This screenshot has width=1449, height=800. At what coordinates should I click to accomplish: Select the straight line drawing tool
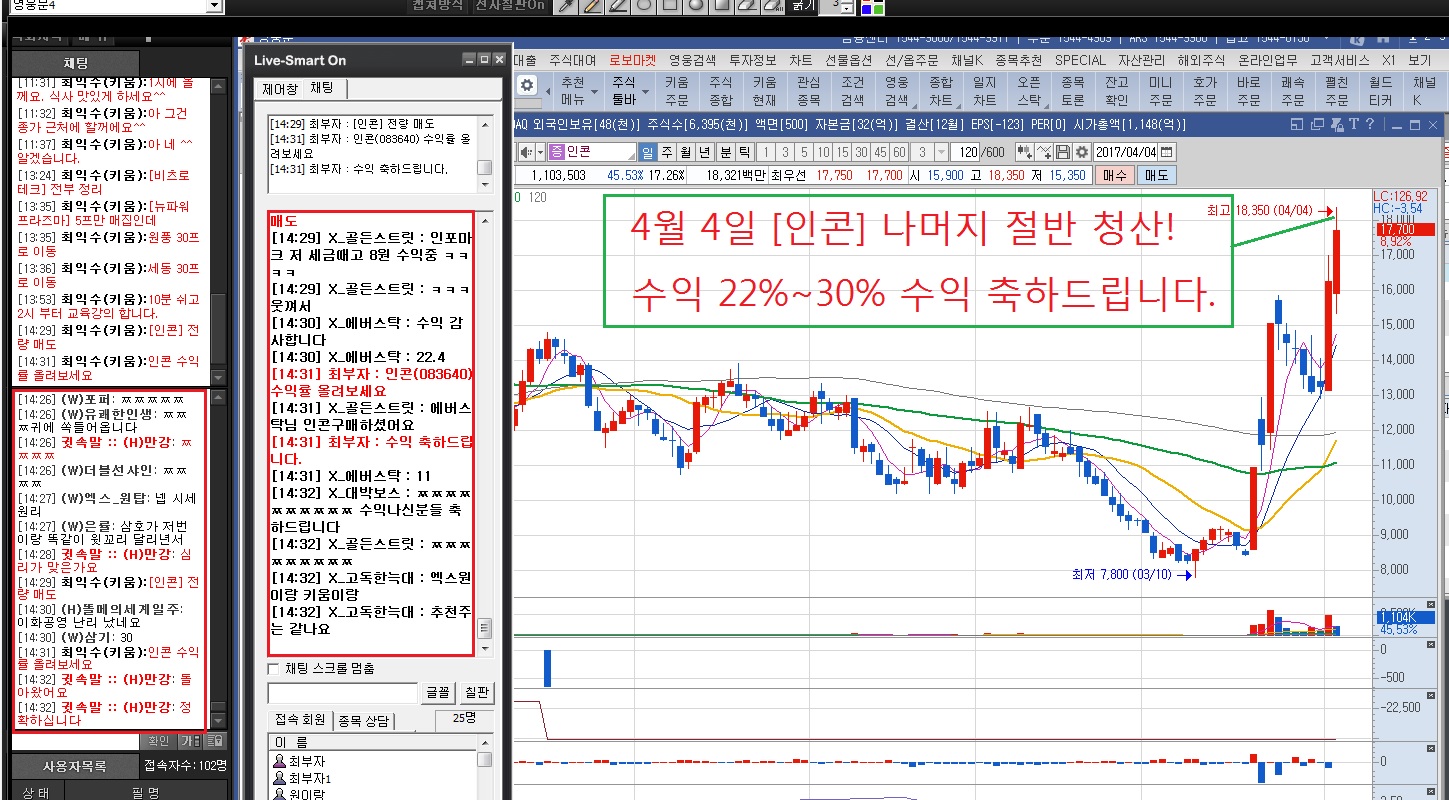(617, 6)
